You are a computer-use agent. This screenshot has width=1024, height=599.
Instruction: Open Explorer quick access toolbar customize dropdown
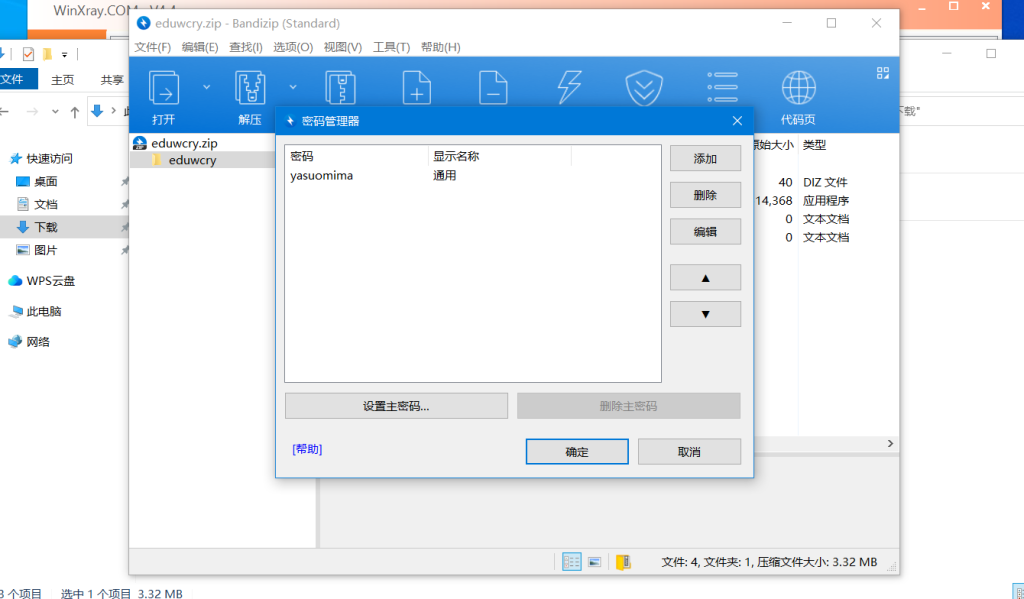pyautogui.click(x=64, y=55)
